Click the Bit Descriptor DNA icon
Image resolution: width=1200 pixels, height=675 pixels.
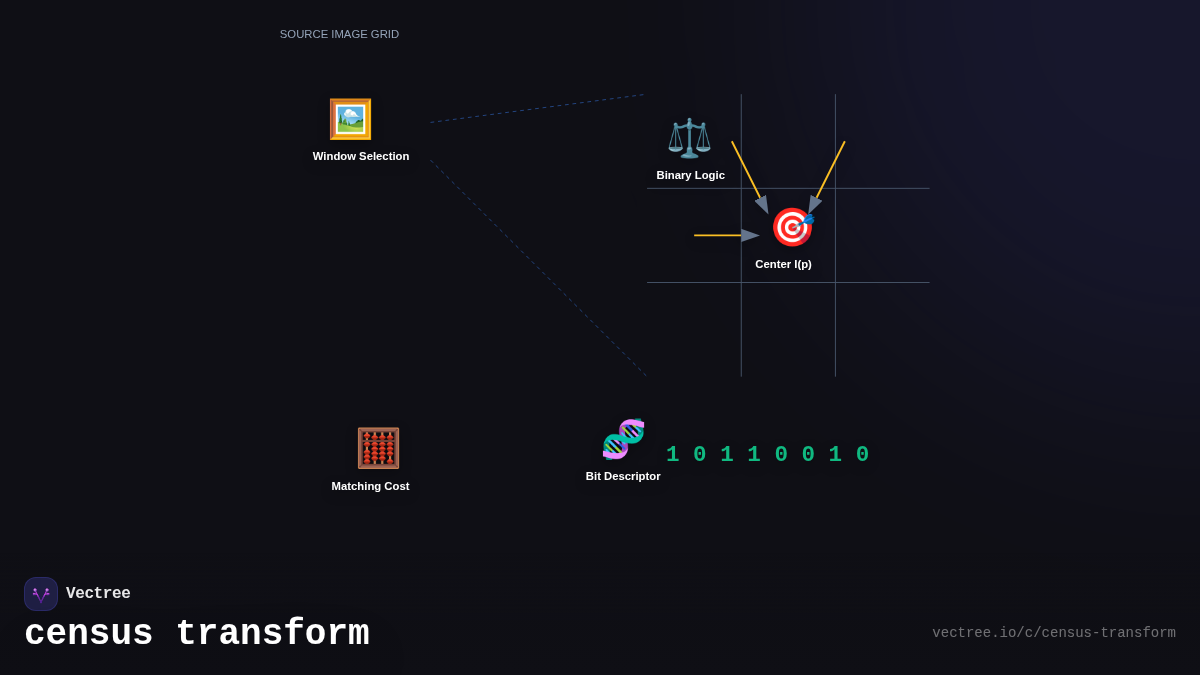pos(623,439)
